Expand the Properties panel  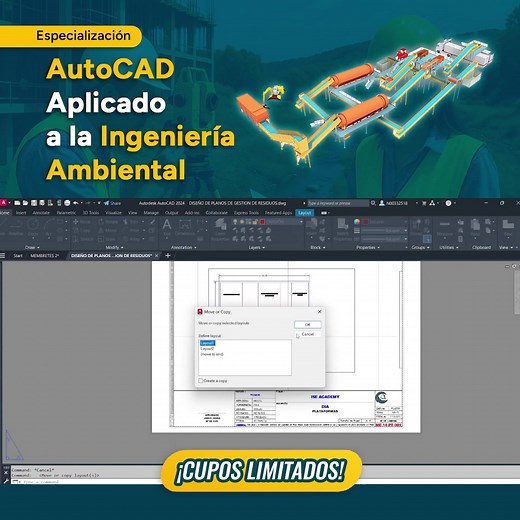click(368, 247)
